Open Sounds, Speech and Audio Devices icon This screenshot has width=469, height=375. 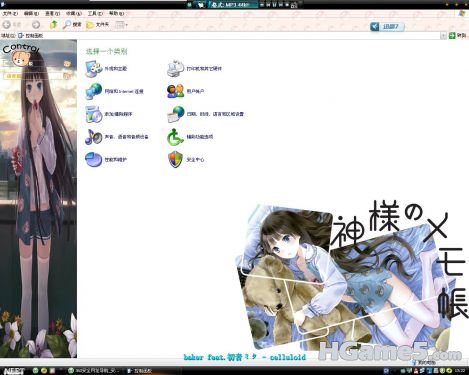94,137
